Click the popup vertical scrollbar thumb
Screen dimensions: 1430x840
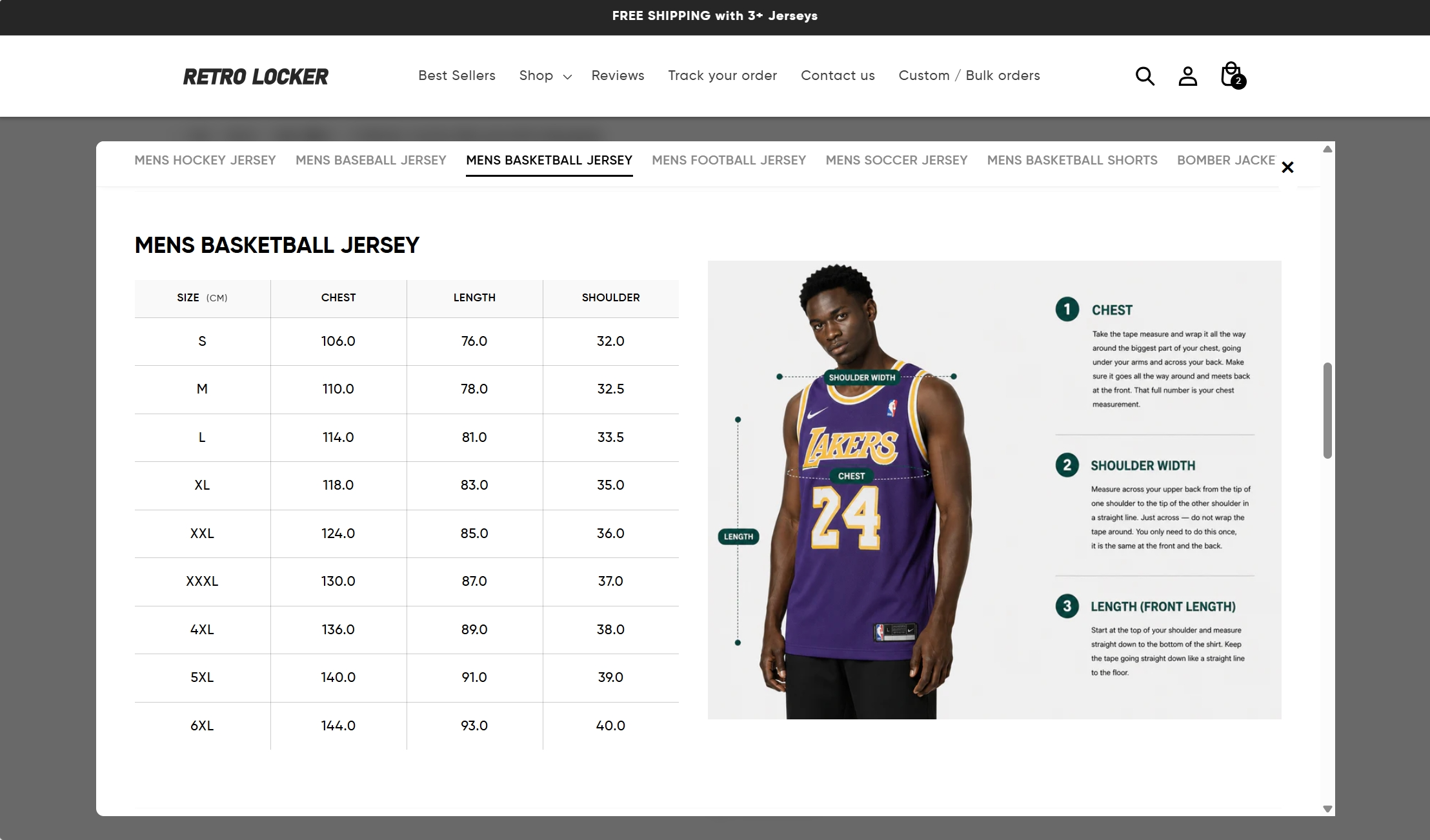click(1327, 410)
